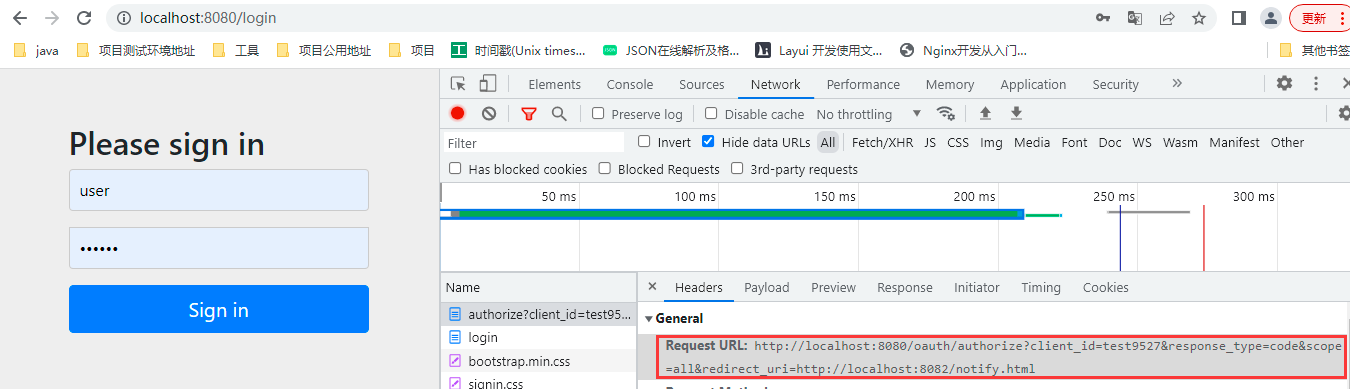This screenshot has width=1350, height=389.
Task: Open the Initiator tab of request
Action: click(977, 287)
